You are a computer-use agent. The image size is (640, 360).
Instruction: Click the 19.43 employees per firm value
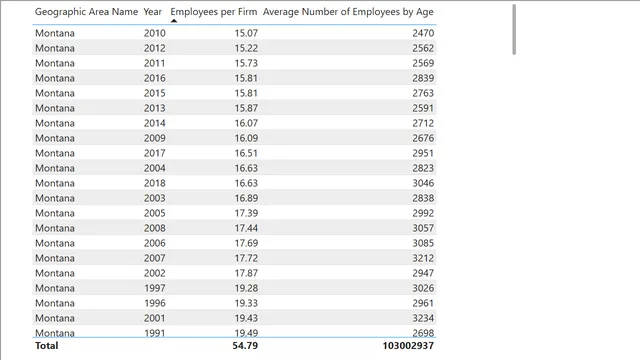pos(246,318)
